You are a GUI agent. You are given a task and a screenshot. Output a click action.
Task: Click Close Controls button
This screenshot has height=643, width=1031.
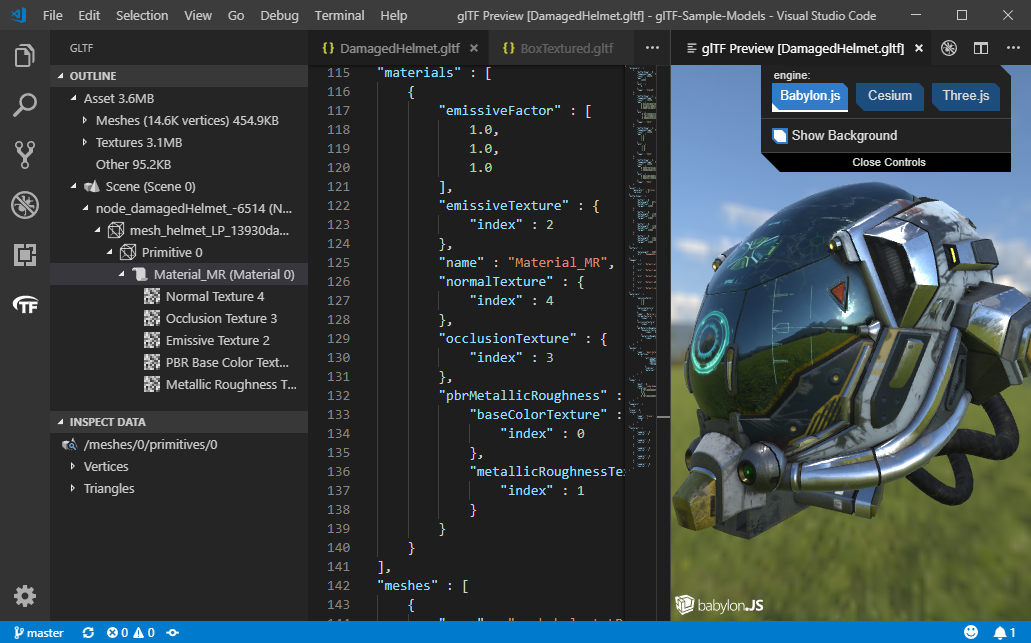pyautogui.click(x=888, y=162)
